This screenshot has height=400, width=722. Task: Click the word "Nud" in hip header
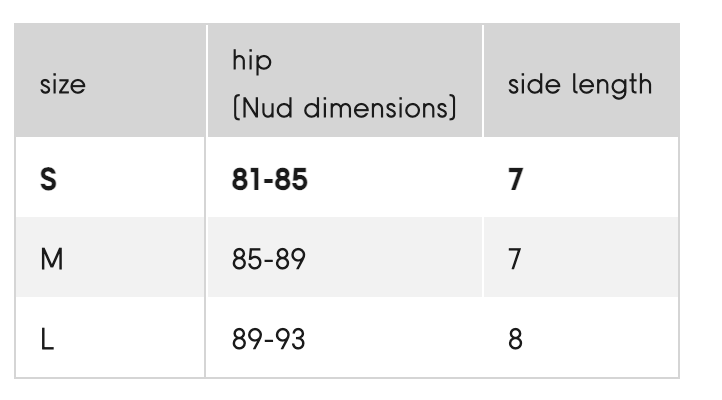click(x=267, y=107)
